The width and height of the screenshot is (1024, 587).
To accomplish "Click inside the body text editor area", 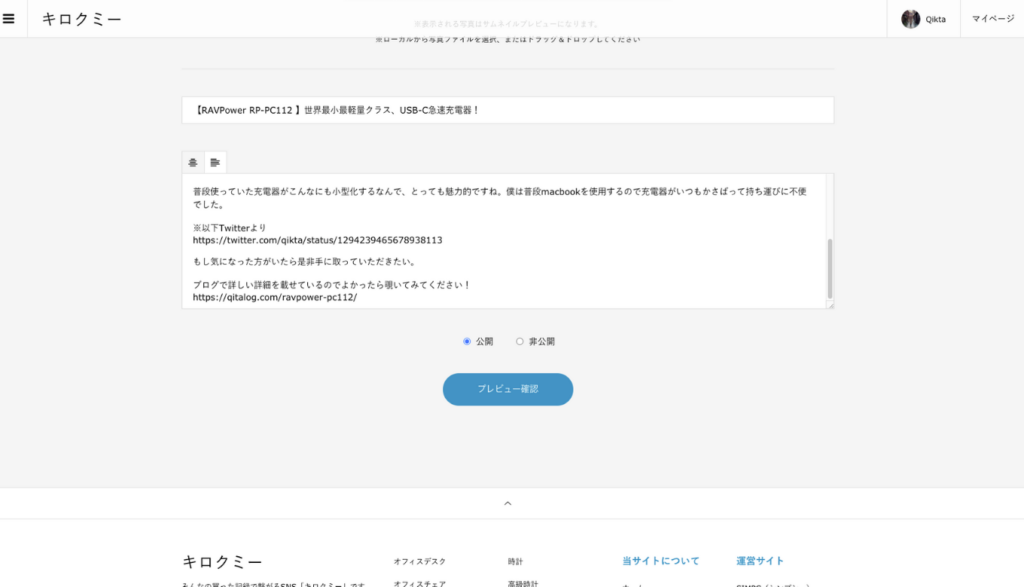I will [504, 241].
